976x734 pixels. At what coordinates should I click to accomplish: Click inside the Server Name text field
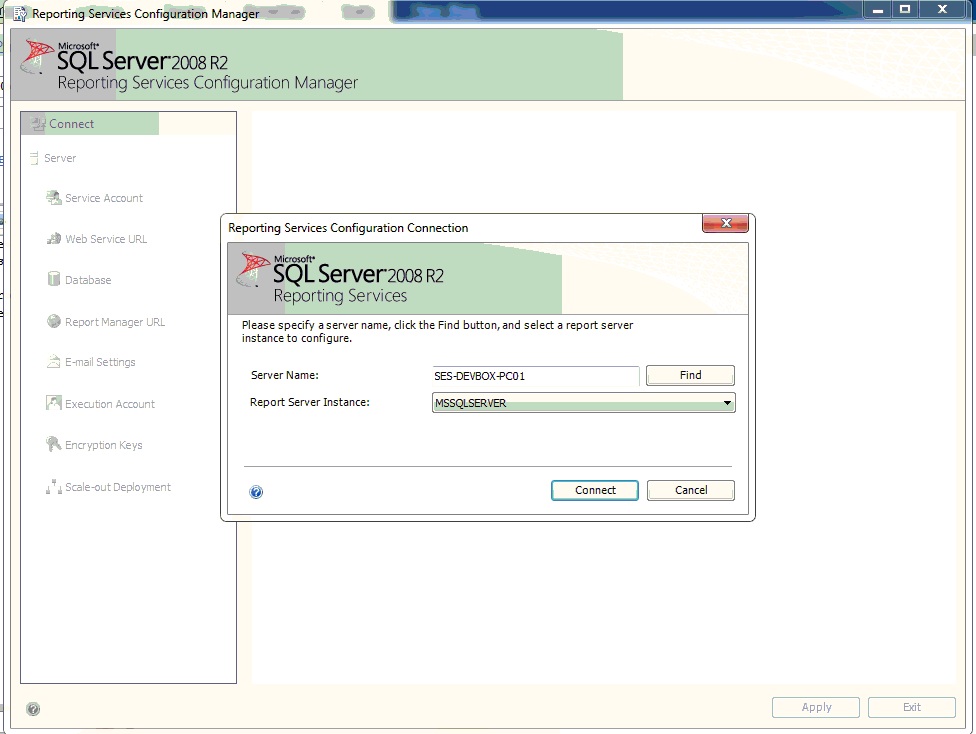tap(536, 376)
